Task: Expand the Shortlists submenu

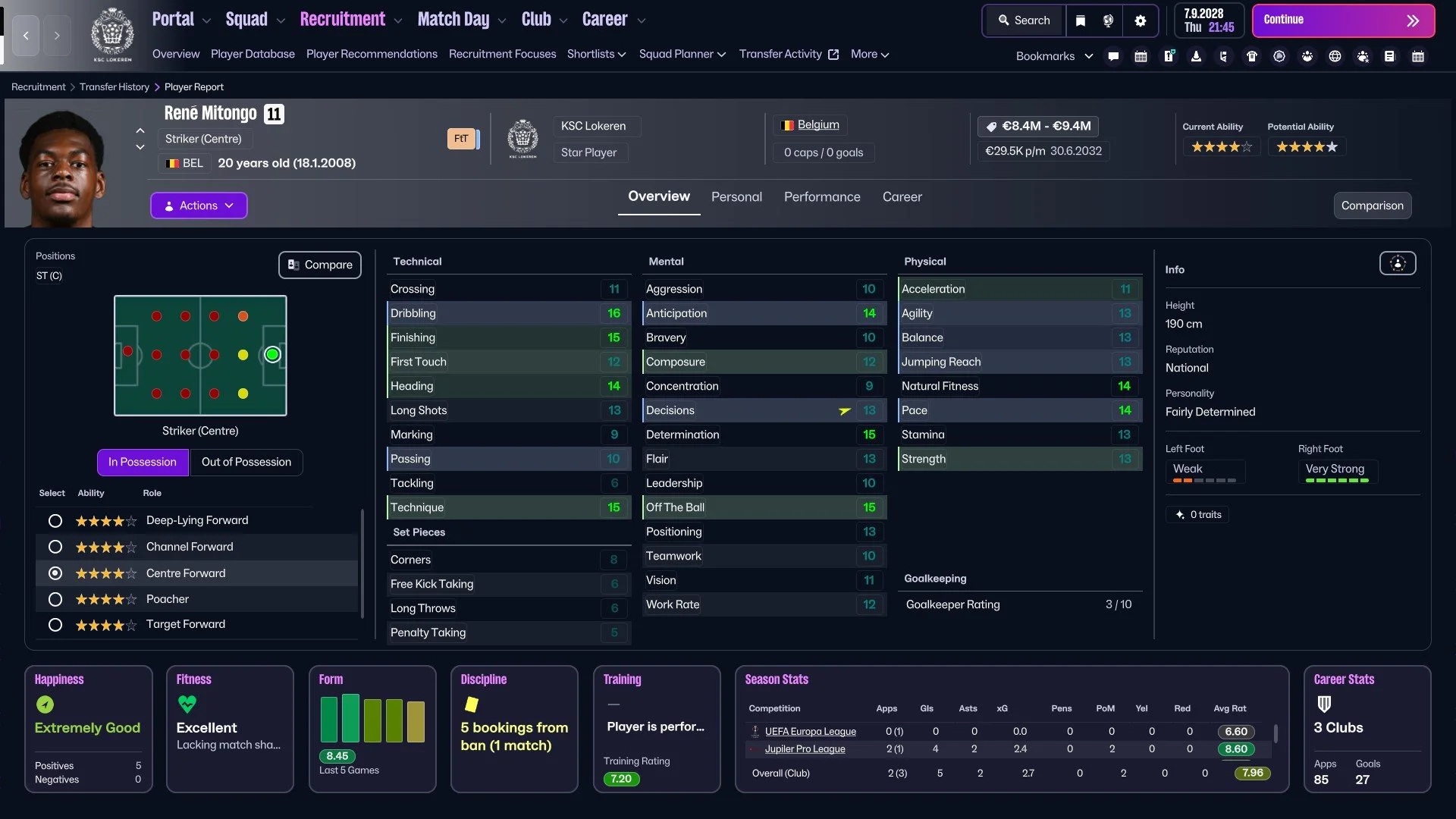Action: (596, 54)
